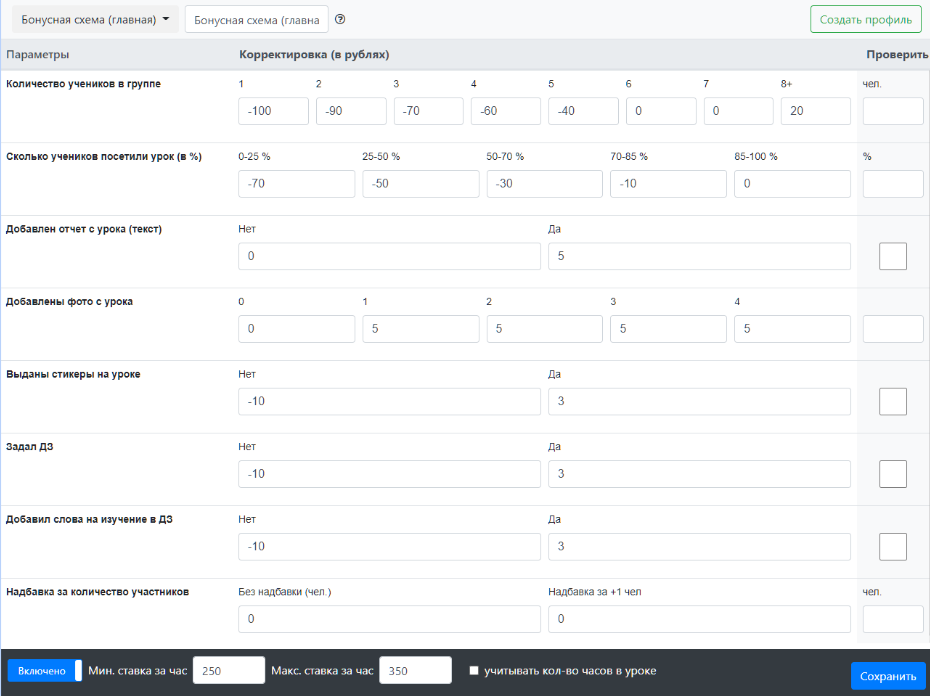Viewport: 930px width, 696px height.
Task: Tick the check box for Задал ДЗ
Action: tap(893, 474)
